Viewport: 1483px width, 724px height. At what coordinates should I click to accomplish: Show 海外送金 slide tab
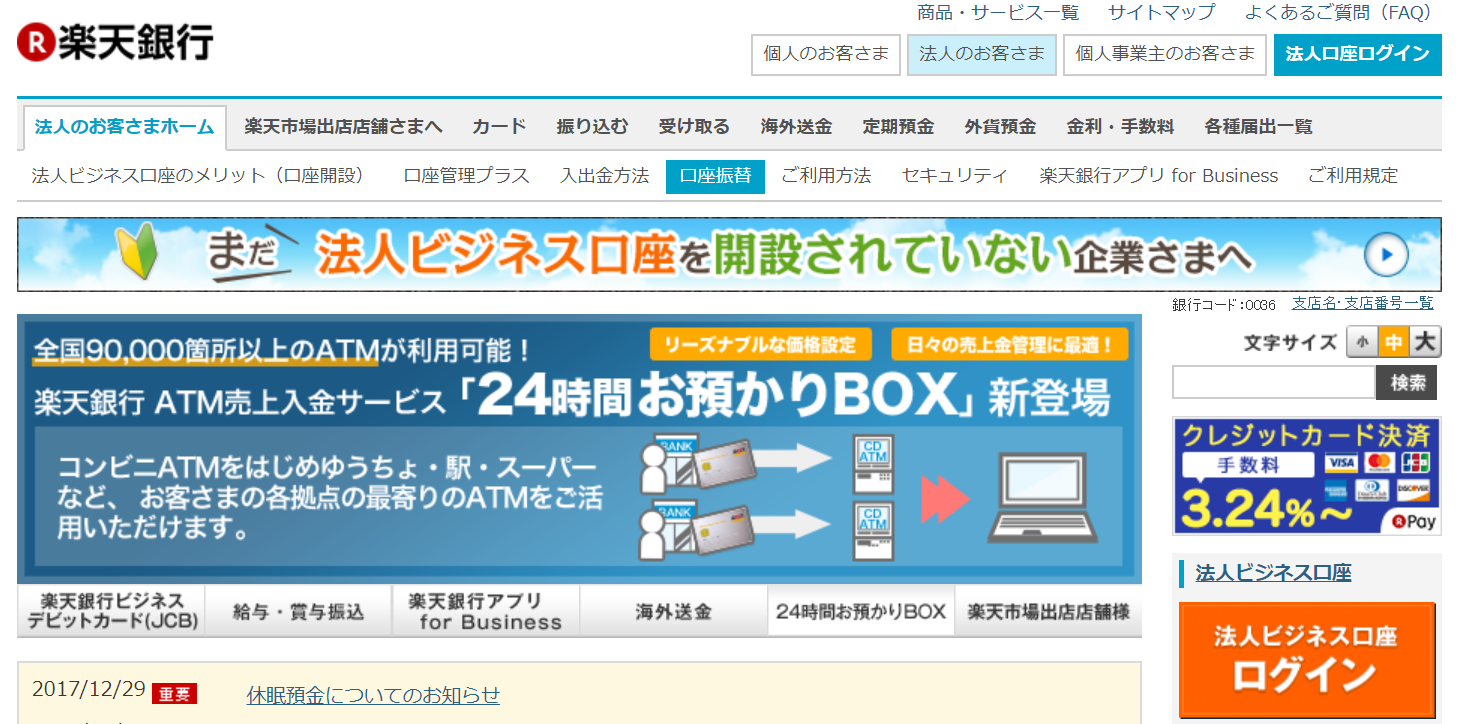pos(673,611)
